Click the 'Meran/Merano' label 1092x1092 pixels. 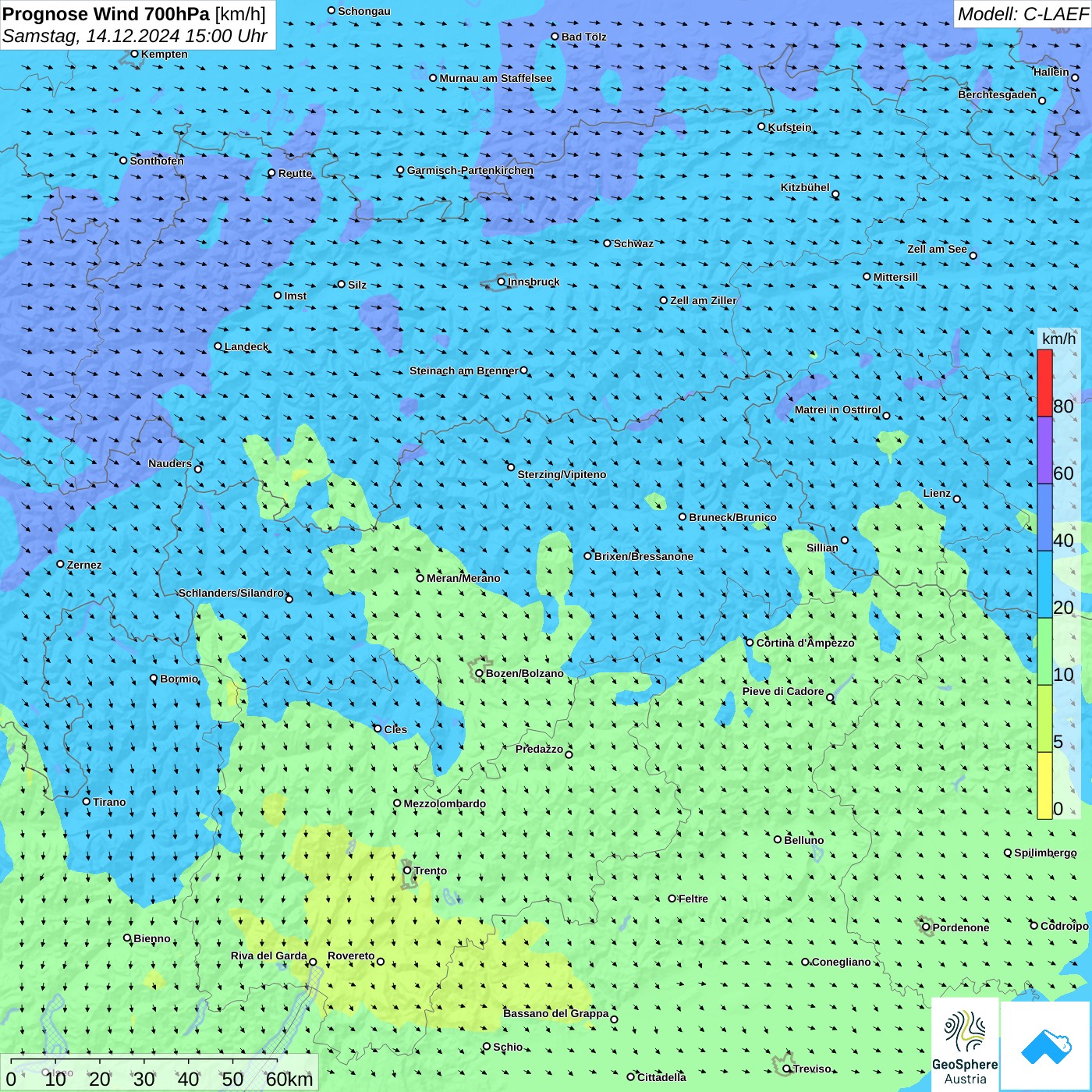[464, 578]
